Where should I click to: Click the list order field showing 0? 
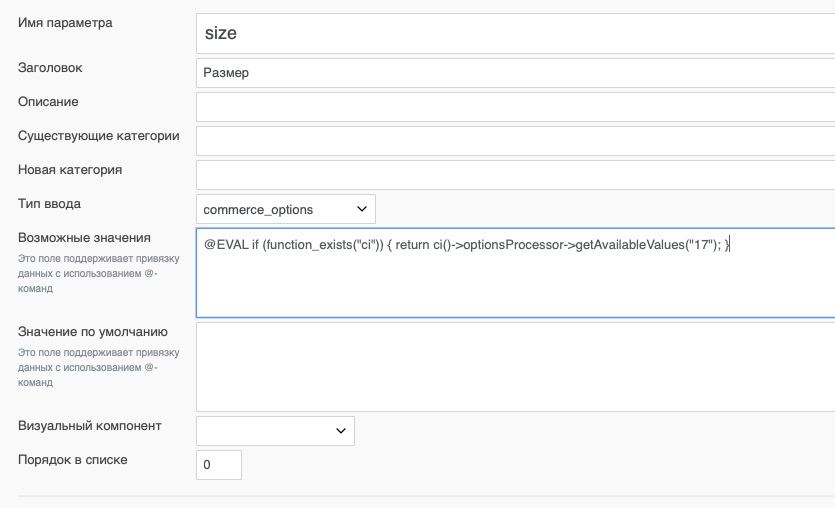coord(219,465)
